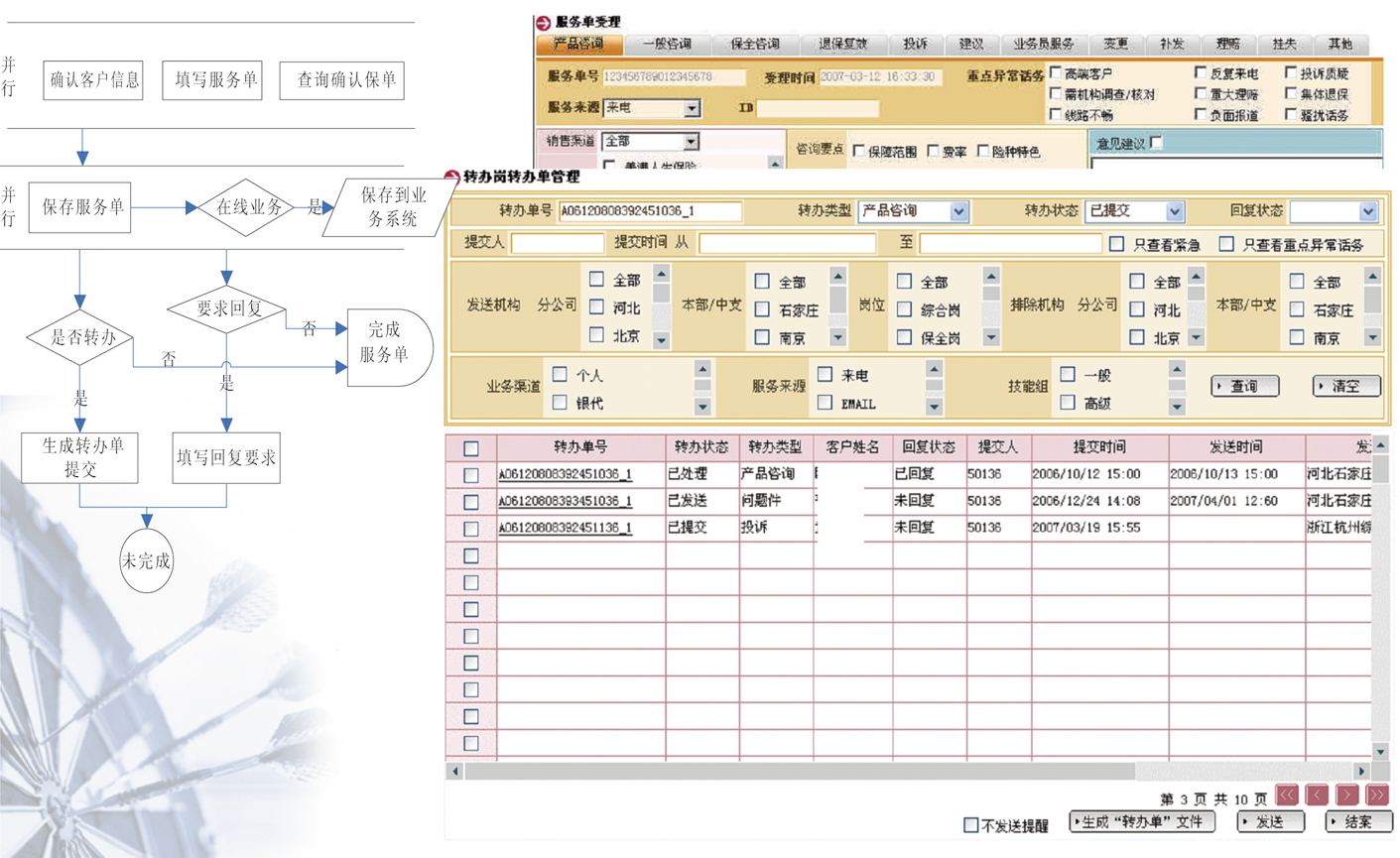Check the 不发送提醒 option
Screen dimensions: 1400x858
(x=970, y=824)
